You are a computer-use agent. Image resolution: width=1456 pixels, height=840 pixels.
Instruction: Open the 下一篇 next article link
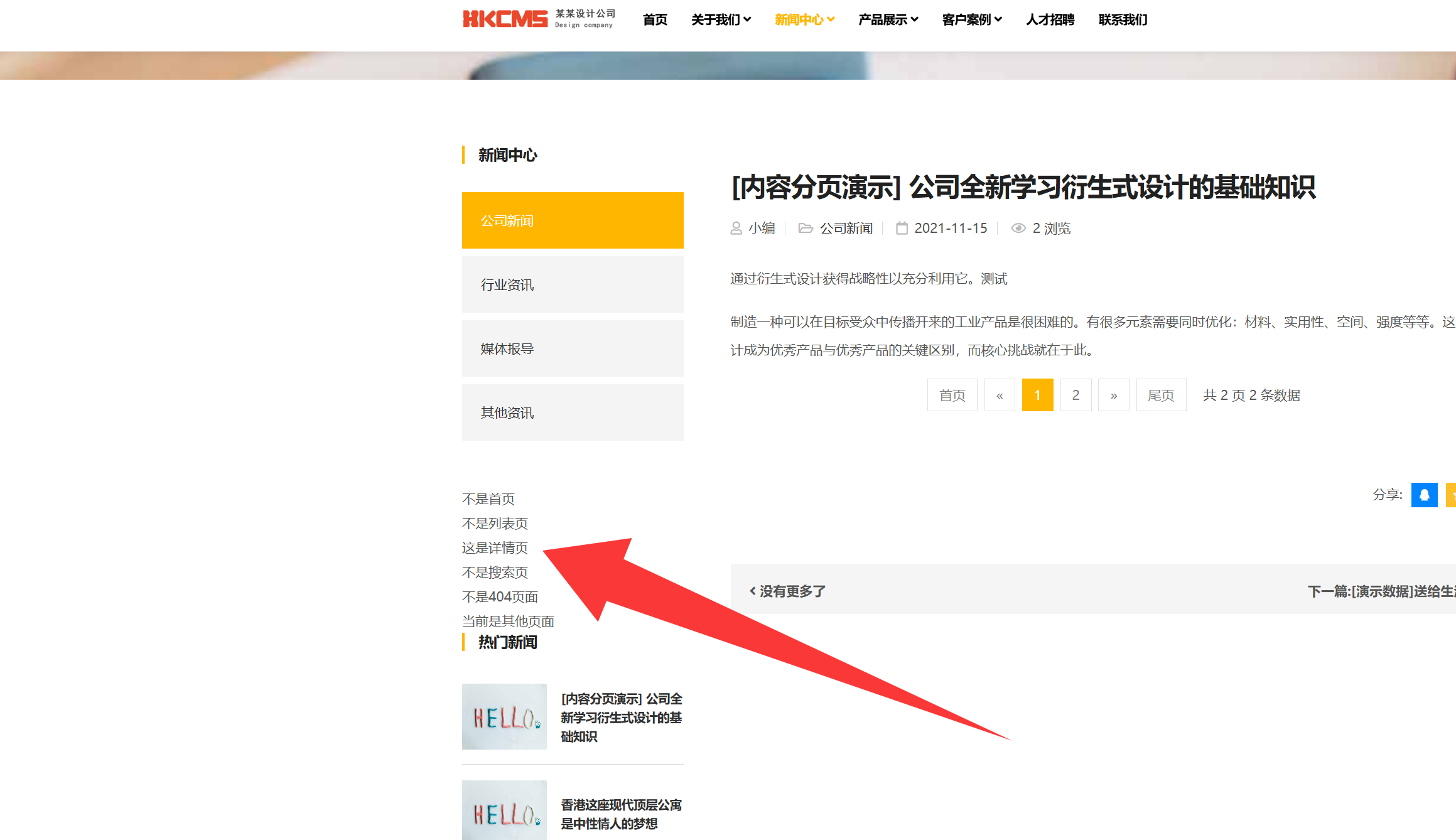(1381, 591)
